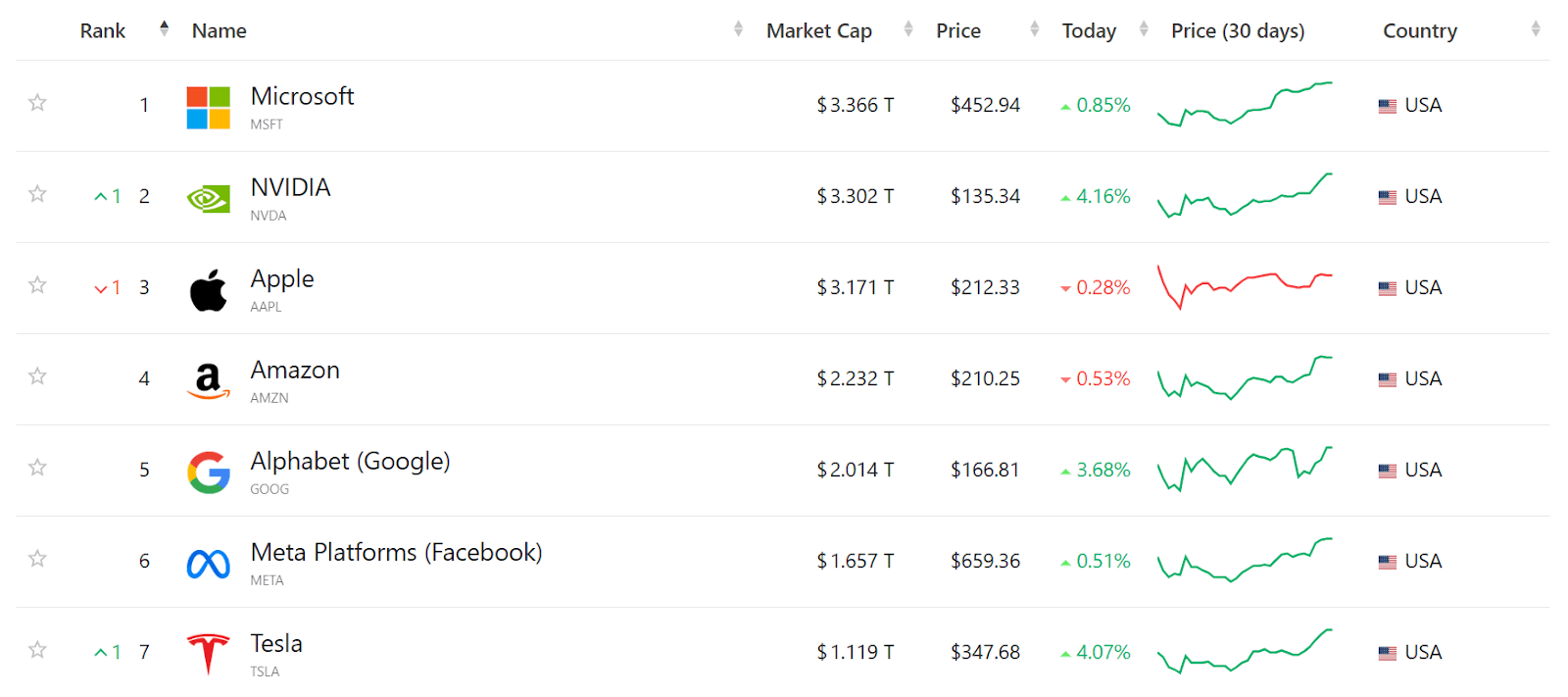The height and width of the screenshot is (697, 1568).
Task: Click the Alphabet Google logo icon
Action: [208, 473]
